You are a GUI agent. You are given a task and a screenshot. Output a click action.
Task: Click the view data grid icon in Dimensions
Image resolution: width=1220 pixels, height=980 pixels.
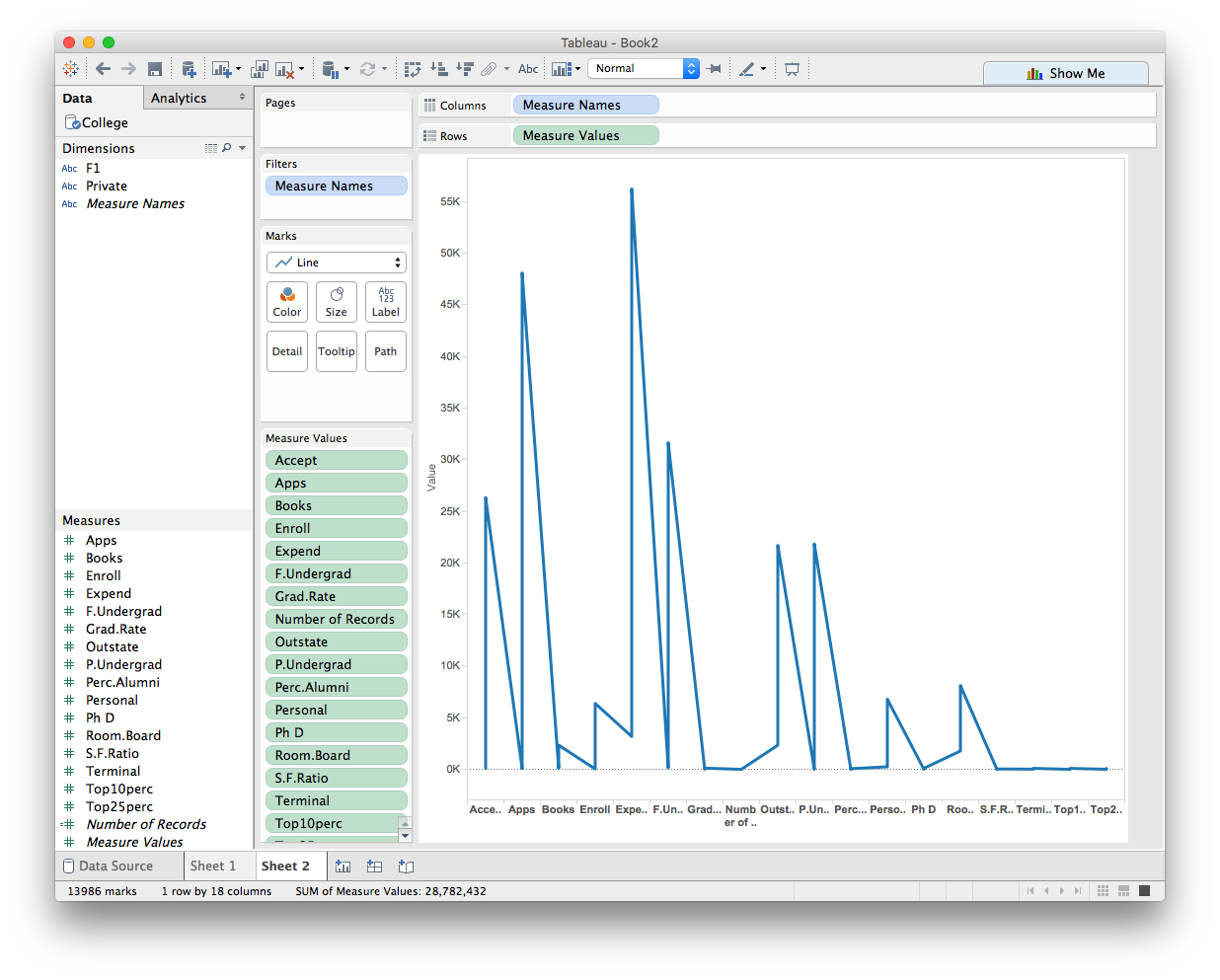pos(211,148)
